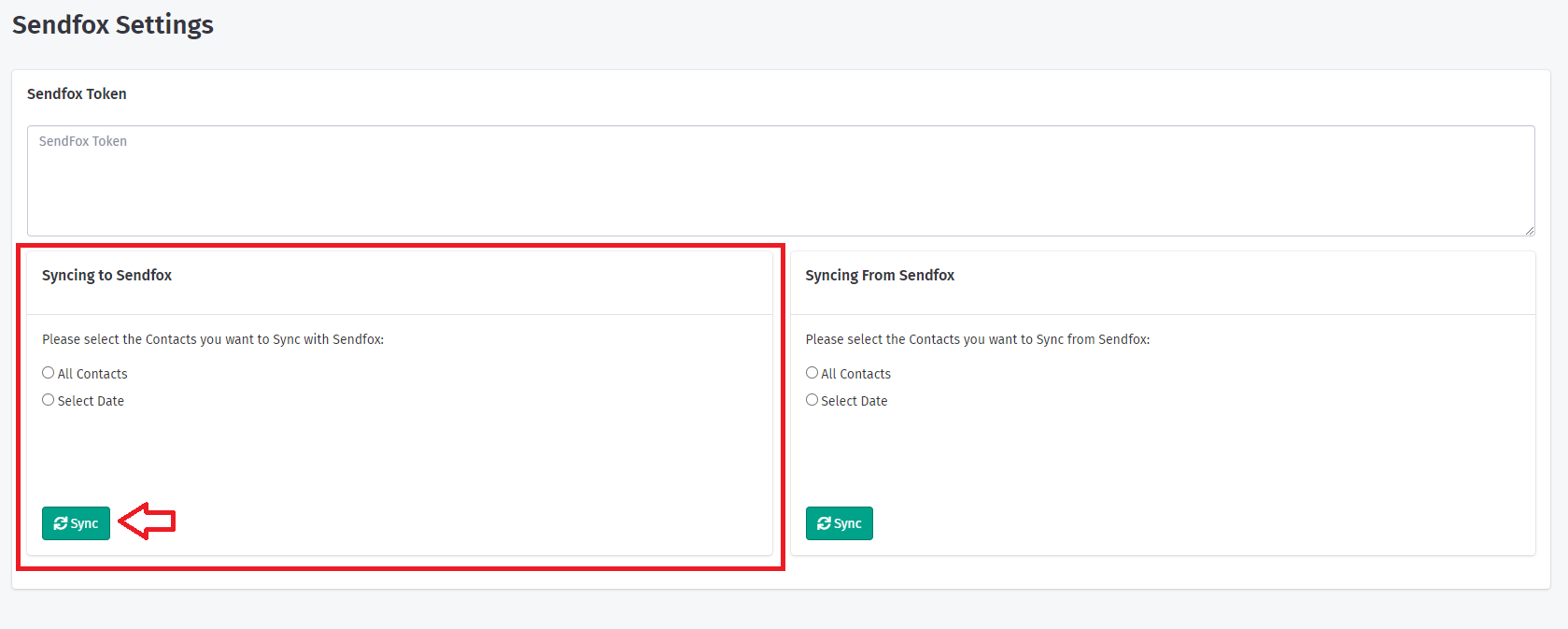Click the 'Sync with Sendfox' instruction text
Screen dimensions: 1568x629
pos(213,339)
